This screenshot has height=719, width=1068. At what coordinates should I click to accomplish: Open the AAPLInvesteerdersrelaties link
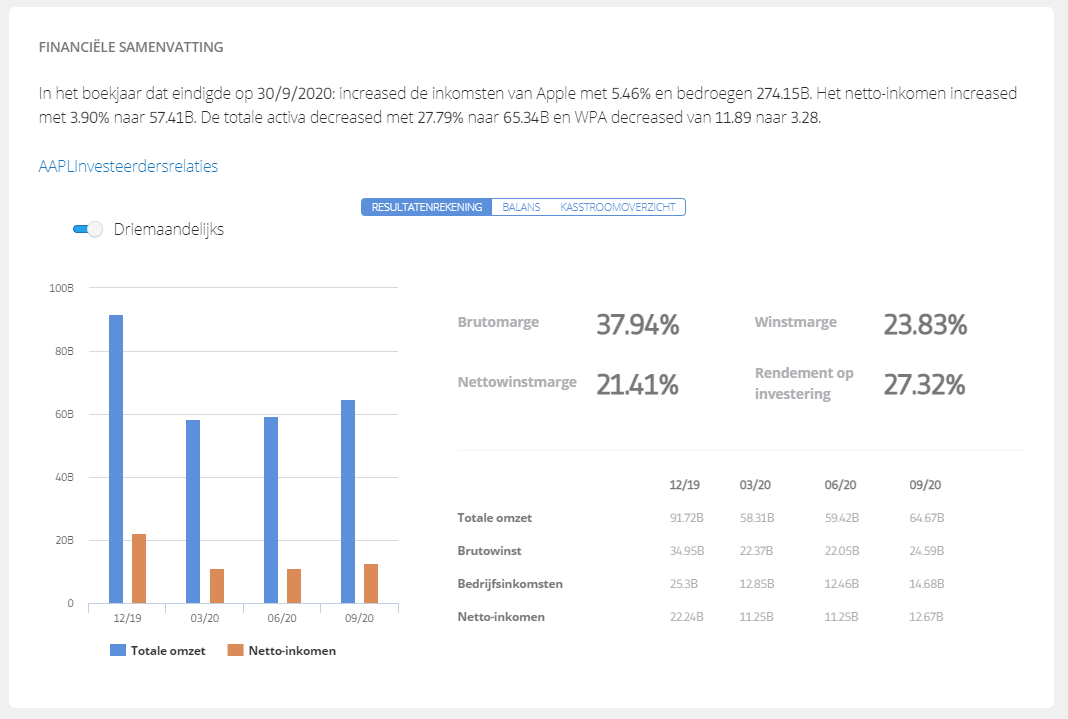pyautogui.click(x=128, y=166)
